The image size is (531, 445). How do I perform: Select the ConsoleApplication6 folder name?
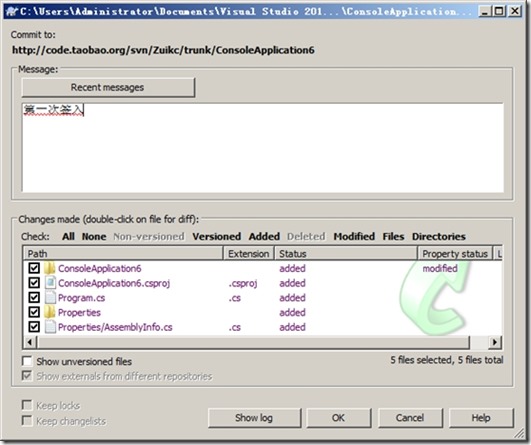tap(100, 268)
